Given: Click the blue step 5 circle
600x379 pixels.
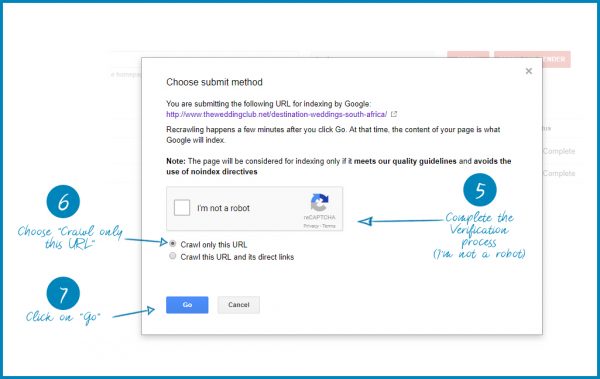Looking at the screenshot, I should coord(480,190).
